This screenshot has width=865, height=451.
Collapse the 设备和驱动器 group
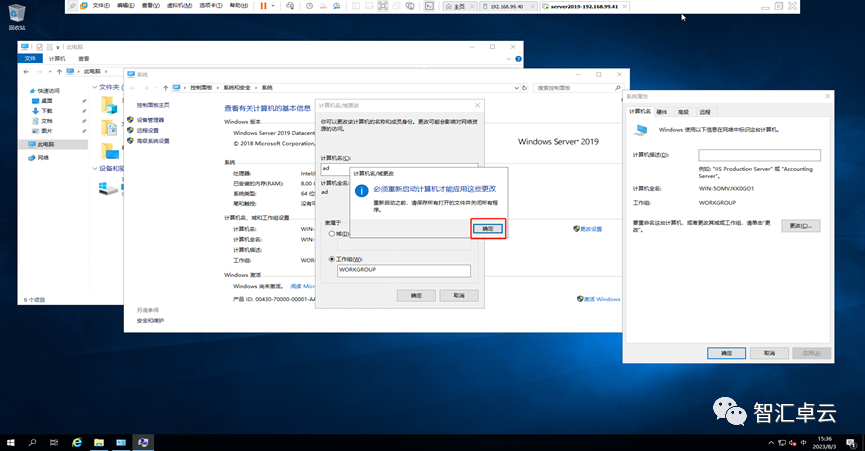tap(94, 168)
